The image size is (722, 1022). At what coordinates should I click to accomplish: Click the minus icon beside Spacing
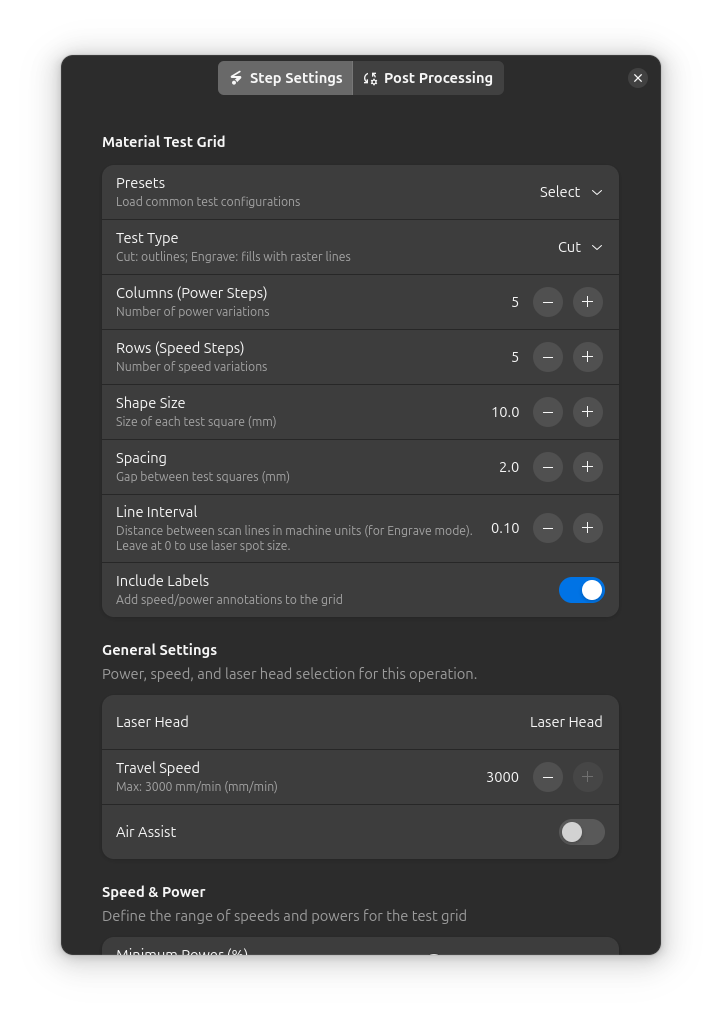(547, 467)
